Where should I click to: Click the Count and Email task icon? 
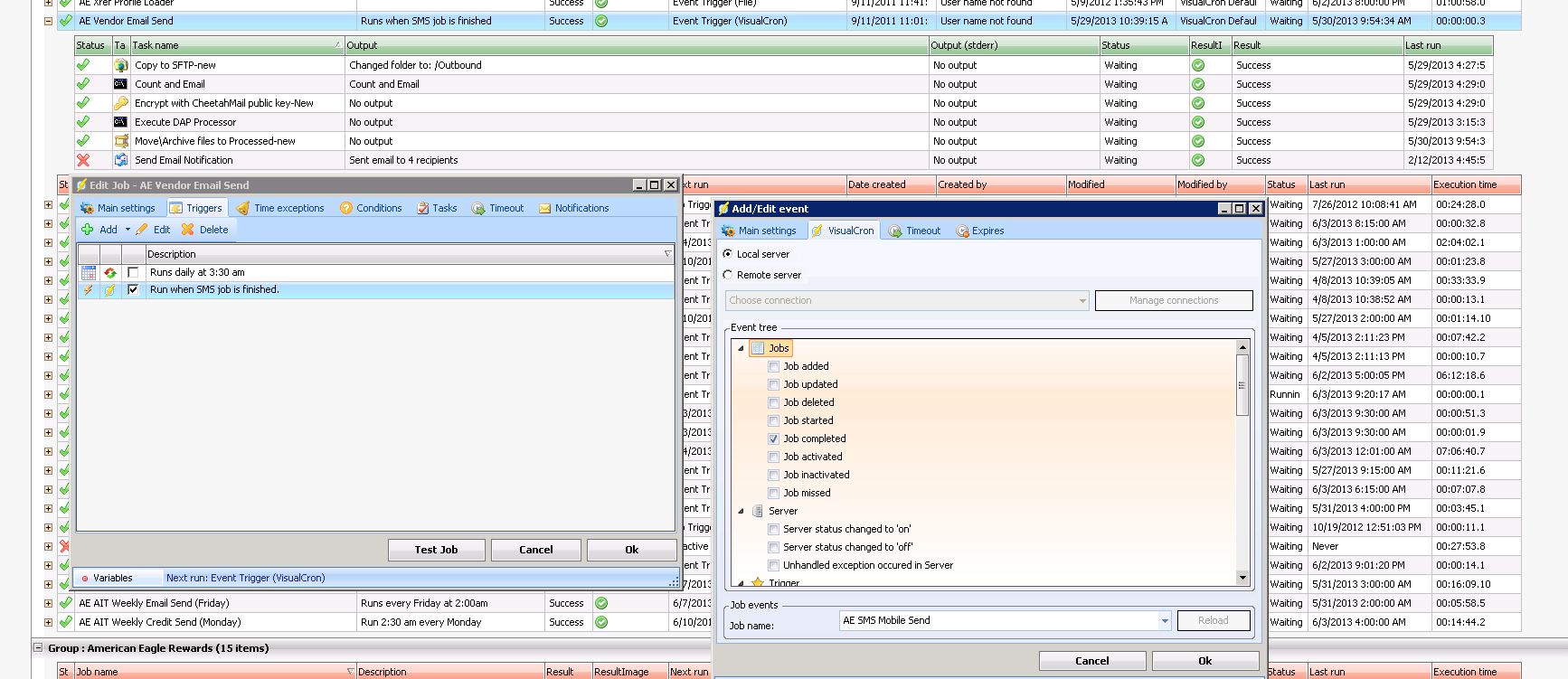click(120, 84)
